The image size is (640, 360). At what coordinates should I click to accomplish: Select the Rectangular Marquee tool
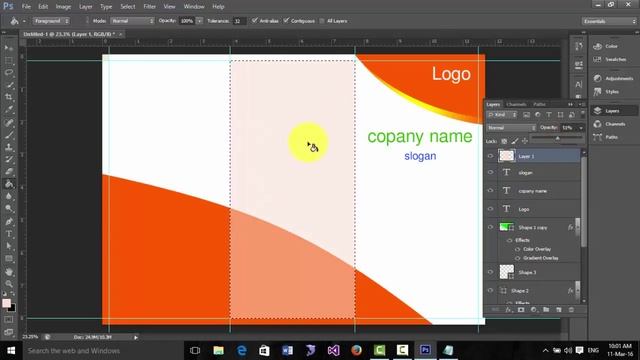click(9, 60)
